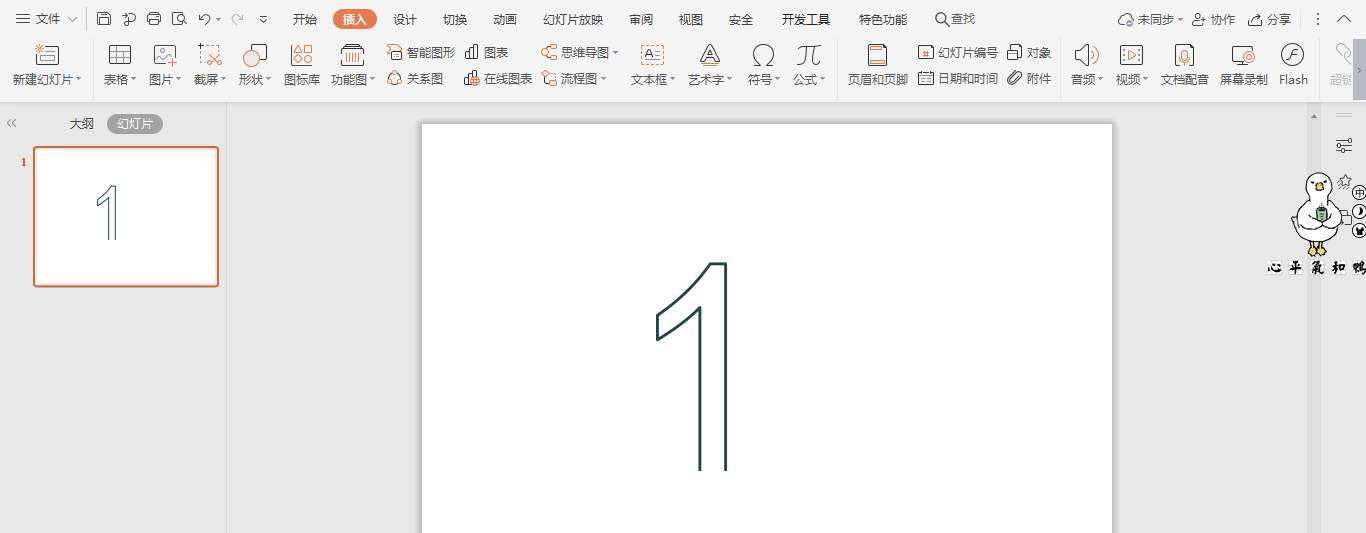Insert 智能图形 smart graphic
The height and width of the screenshot is (533, 1366).
click(421, 52)
